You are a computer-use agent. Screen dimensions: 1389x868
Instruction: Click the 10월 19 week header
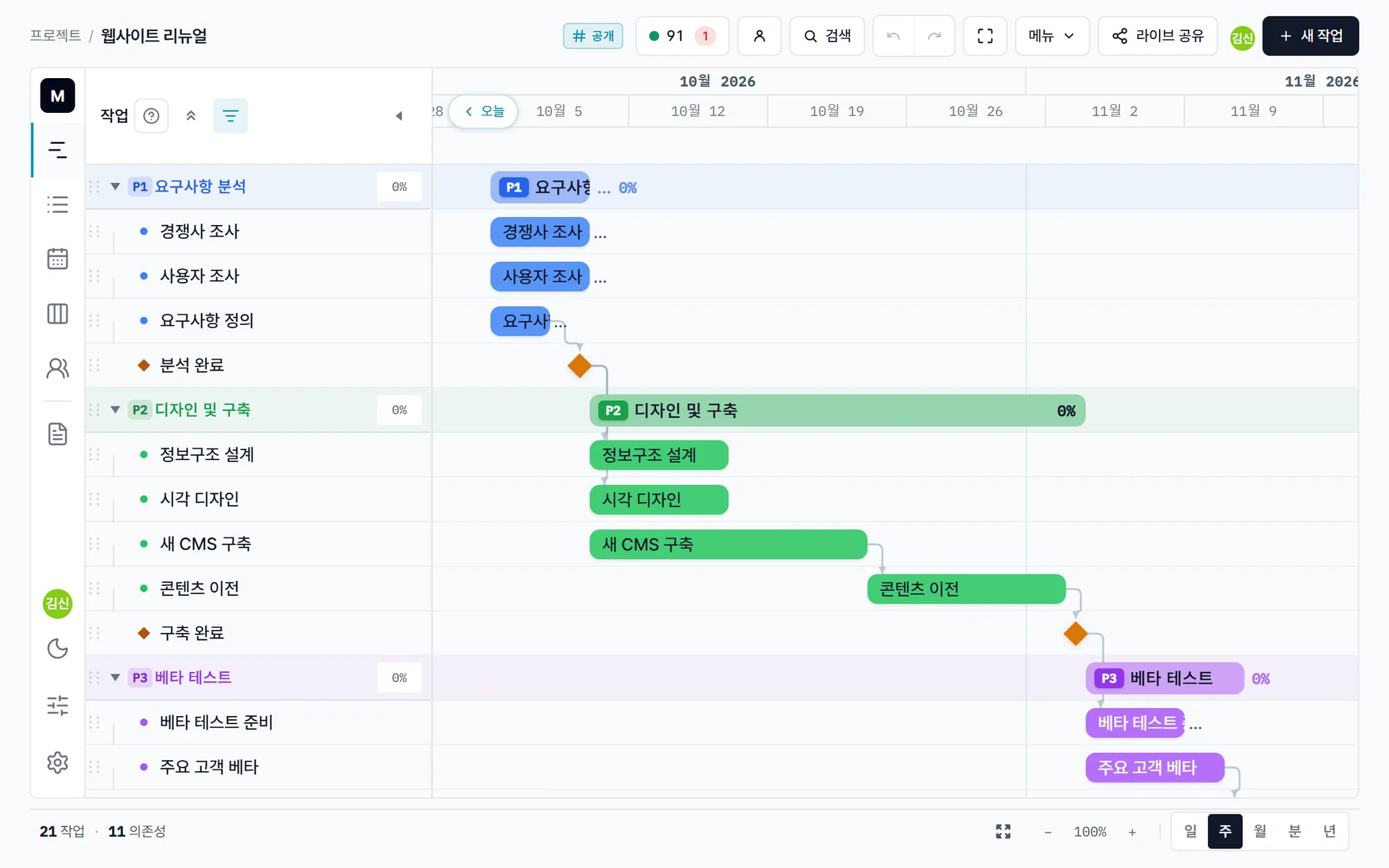click(x=836, y=111)
